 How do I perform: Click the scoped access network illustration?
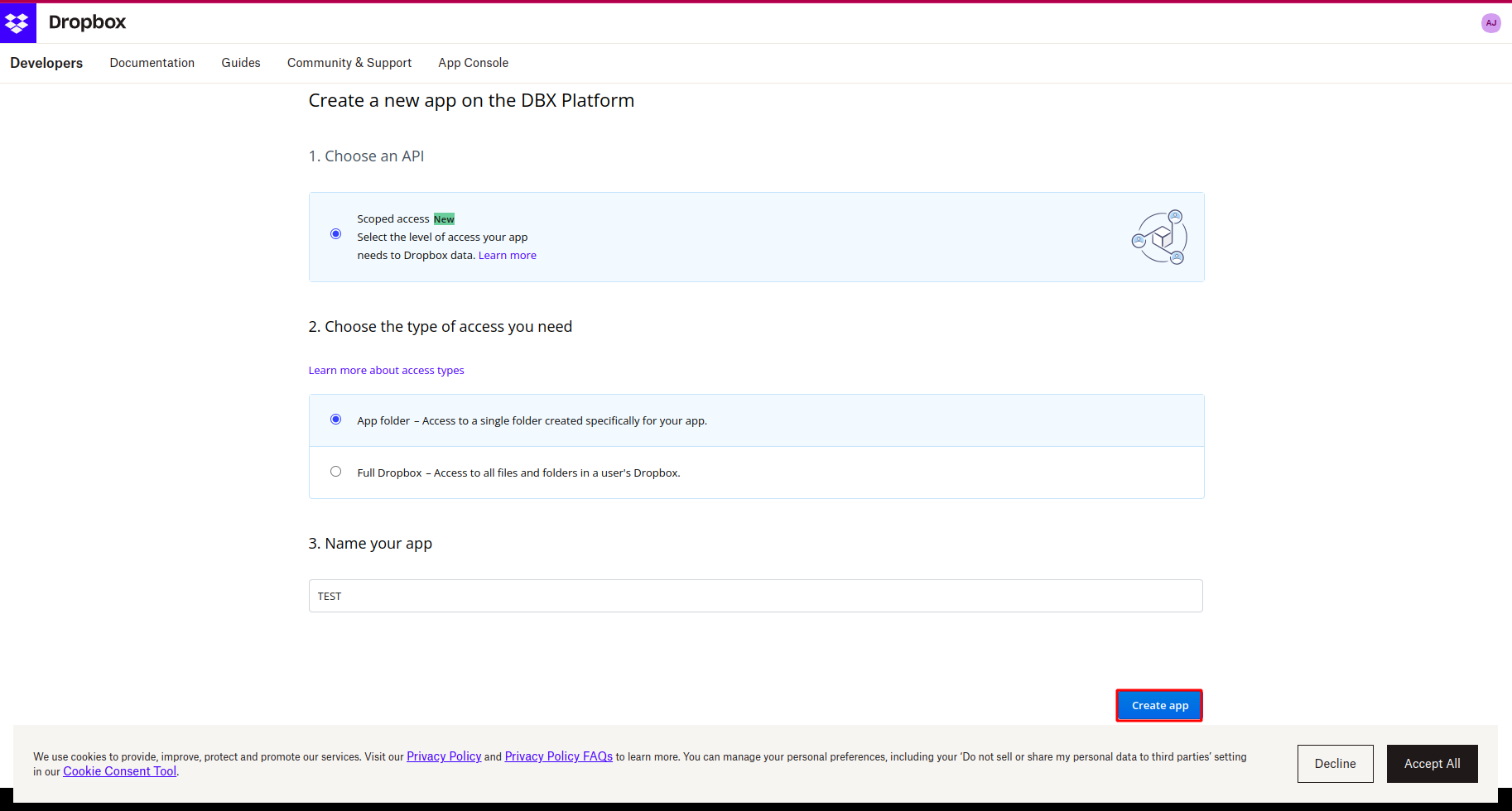pos(1159,238)
